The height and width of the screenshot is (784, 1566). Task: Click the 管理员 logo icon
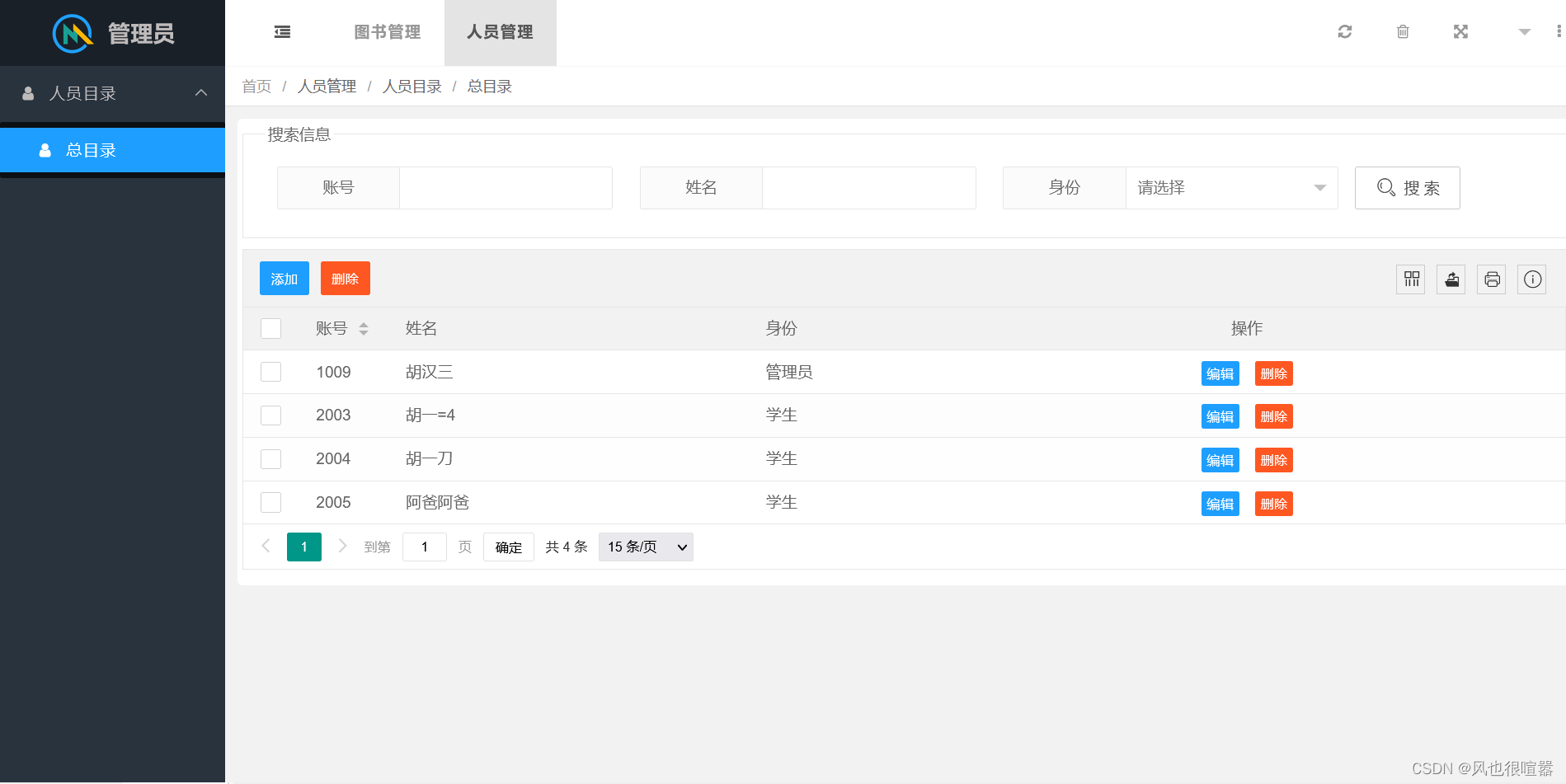pos(73,34)
